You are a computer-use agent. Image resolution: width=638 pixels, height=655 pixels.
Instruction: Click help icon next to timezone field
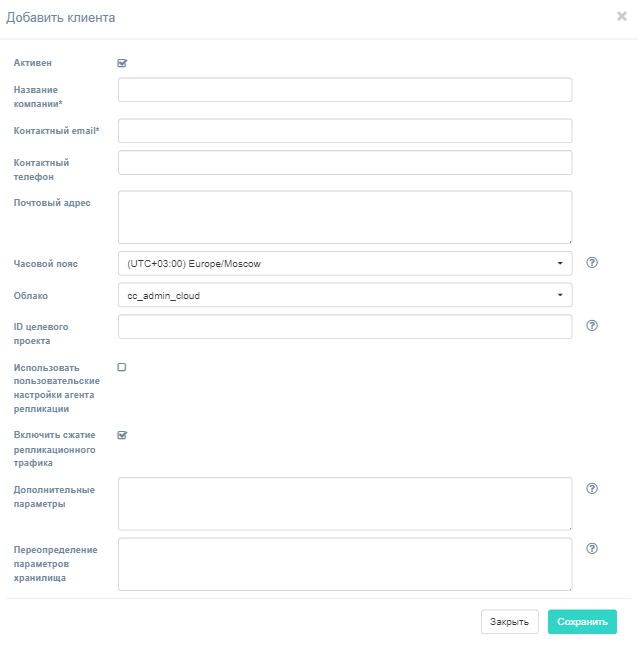591,263
